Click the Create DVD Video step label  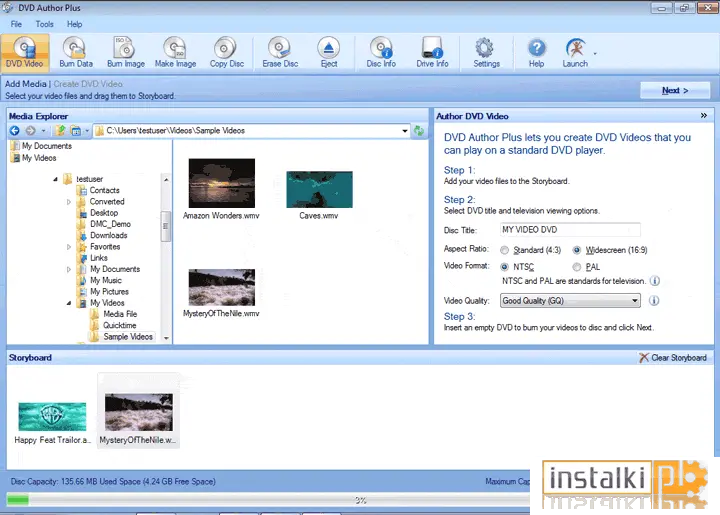point(88,84)
